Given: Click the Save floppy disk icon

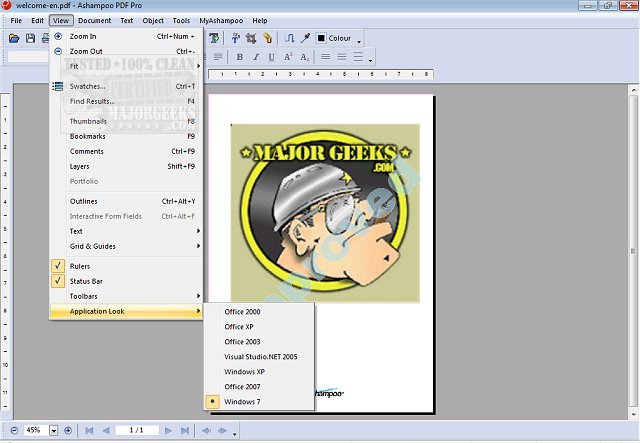Looking at the screenshot, I should (x=30, y=38).
